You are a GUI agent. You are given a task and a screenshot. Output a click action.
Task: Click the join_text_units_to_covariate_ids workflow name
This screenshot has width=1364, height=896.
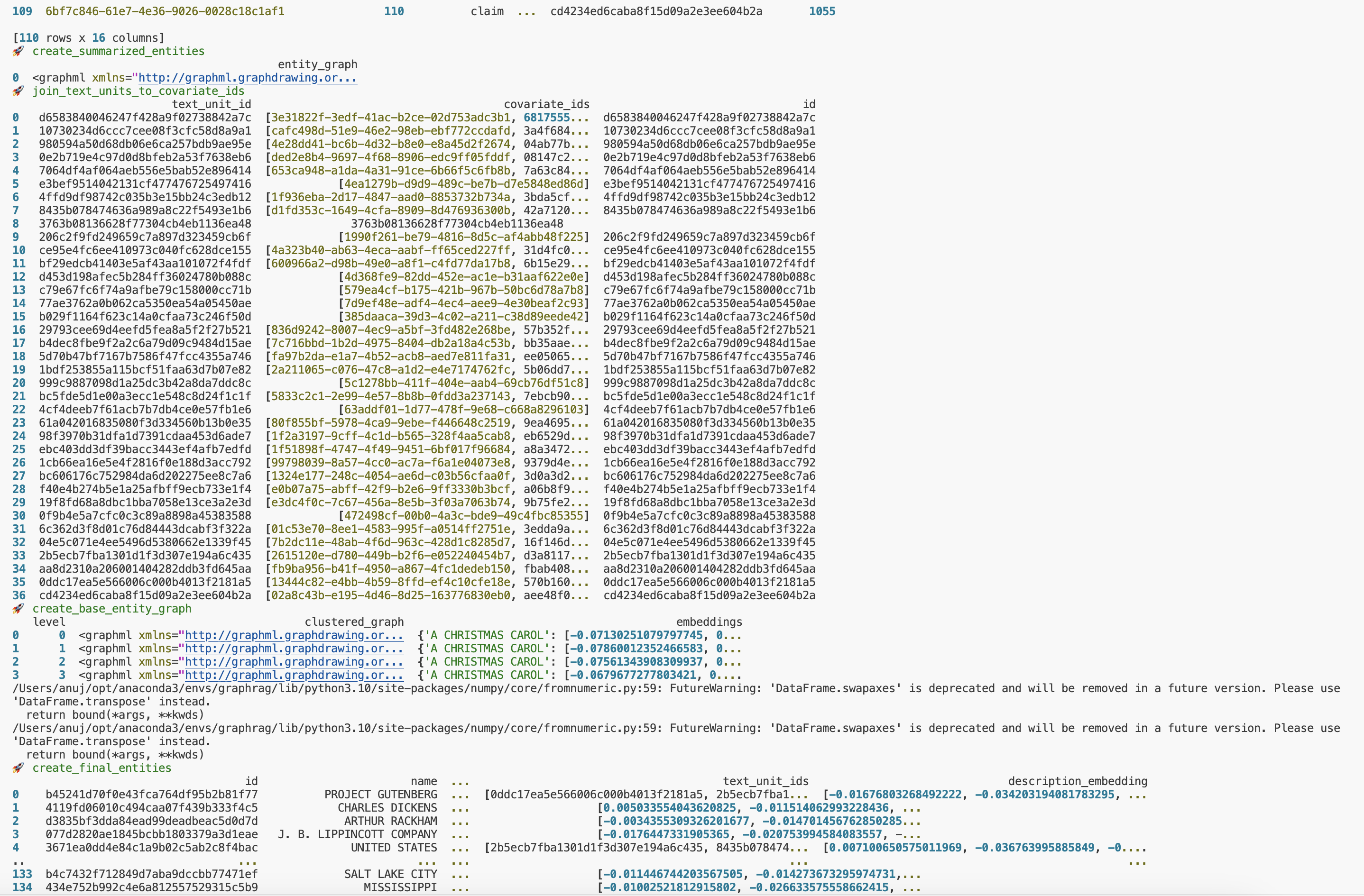(138, 91)
